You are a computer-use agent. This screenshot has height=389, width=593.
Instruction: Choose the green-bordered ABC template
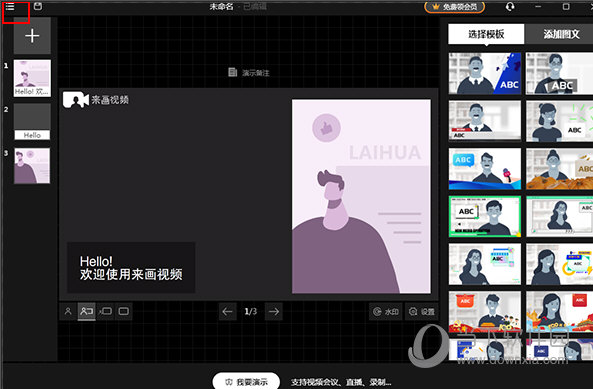[485, 216]
